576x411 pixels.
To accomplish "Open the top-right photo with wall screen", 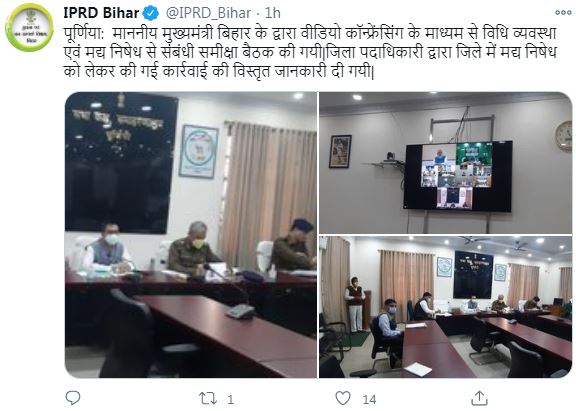I will pyautogui.click(x=445, y=163).
